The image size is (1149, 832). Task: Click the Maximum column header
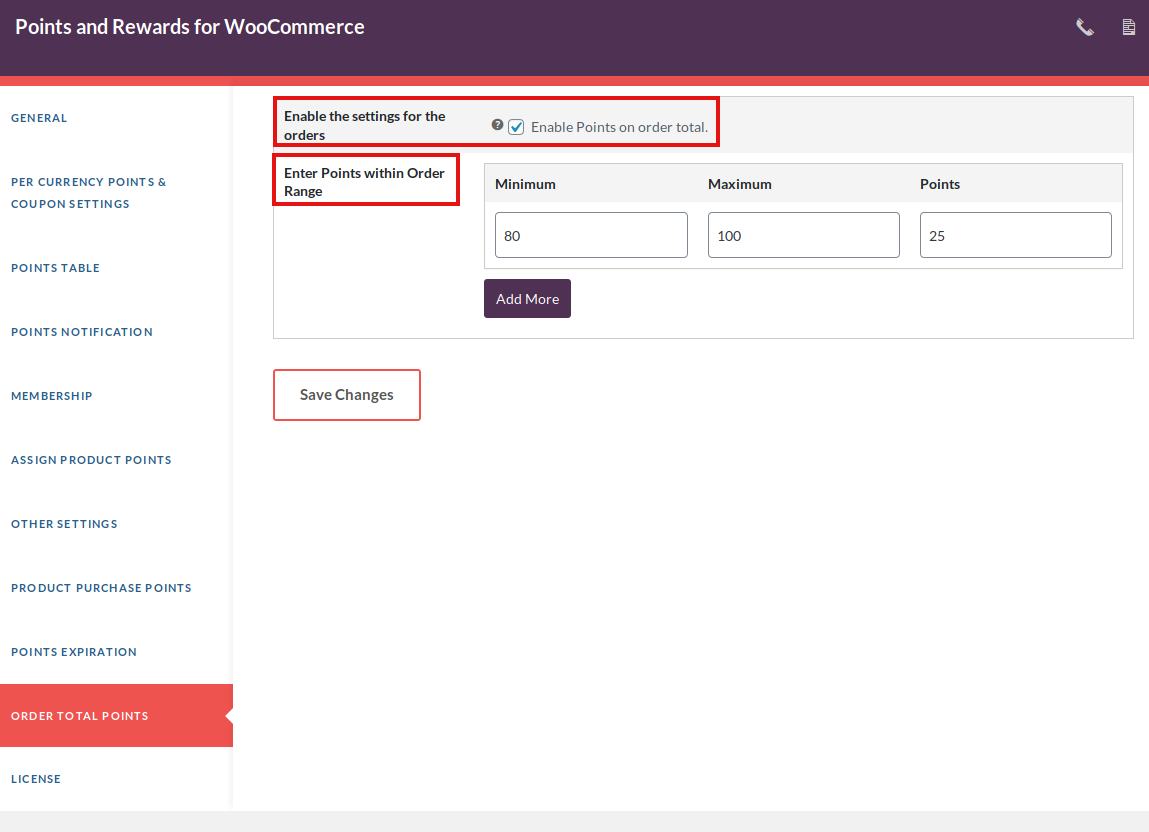(x=739, y=184)
